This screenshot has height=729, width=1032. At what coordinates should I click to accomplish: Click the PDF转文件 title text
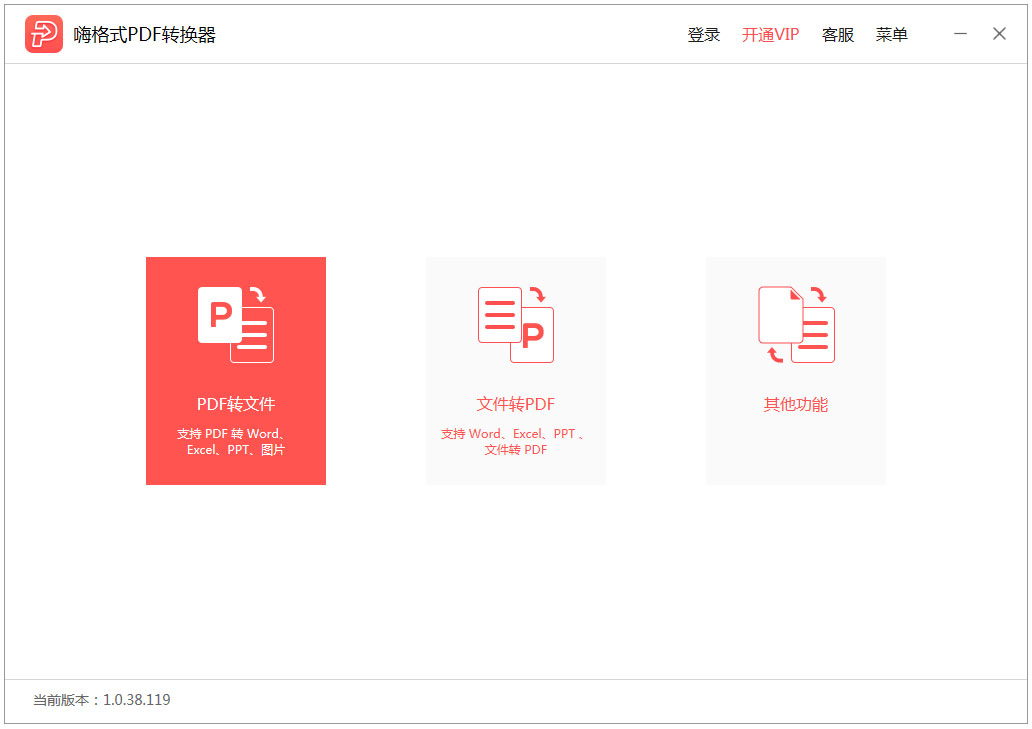(235, 404)
